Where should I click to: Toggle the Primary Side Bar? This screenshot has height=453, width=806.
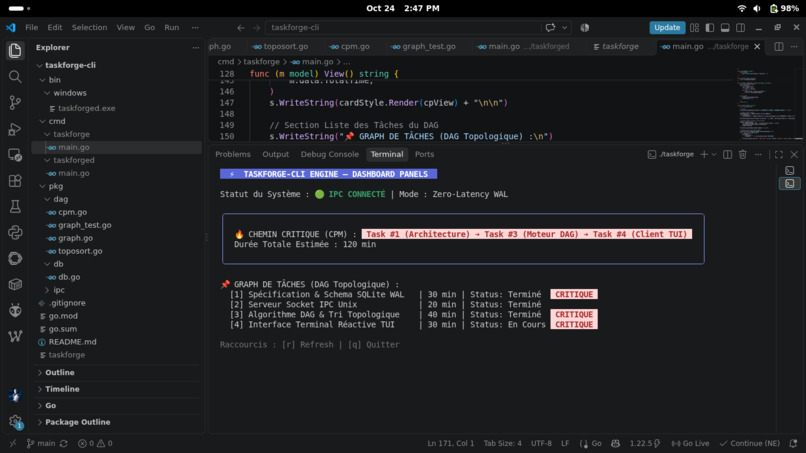pos(710,28)
